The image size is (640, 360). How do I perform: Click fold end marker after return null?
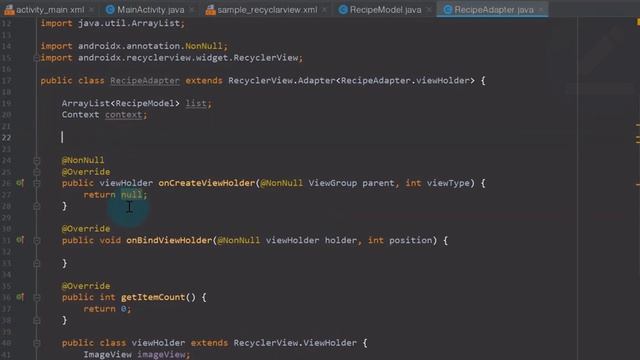click(x=37, y=207)
